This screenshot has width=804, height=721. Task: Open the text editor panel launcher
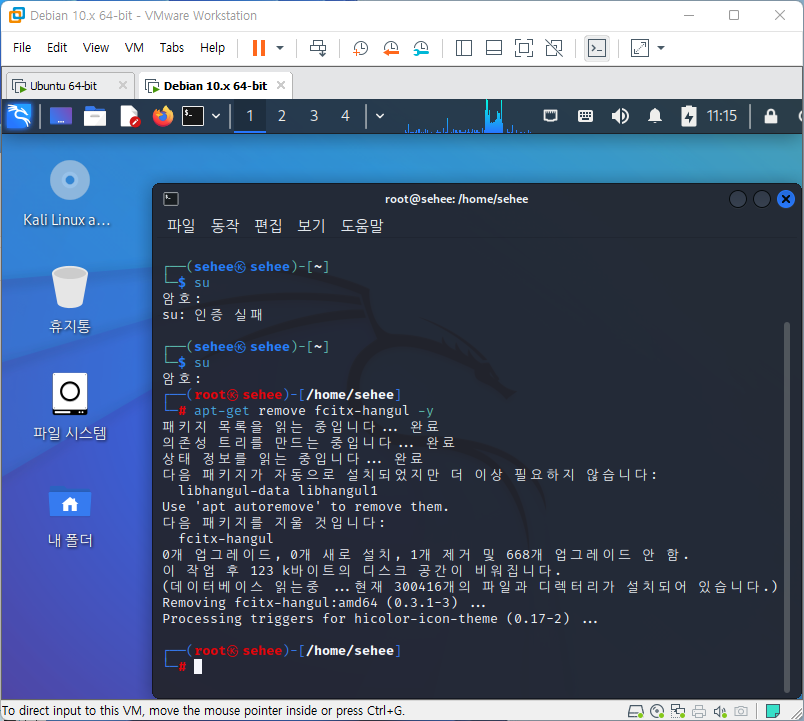[129, 116]
